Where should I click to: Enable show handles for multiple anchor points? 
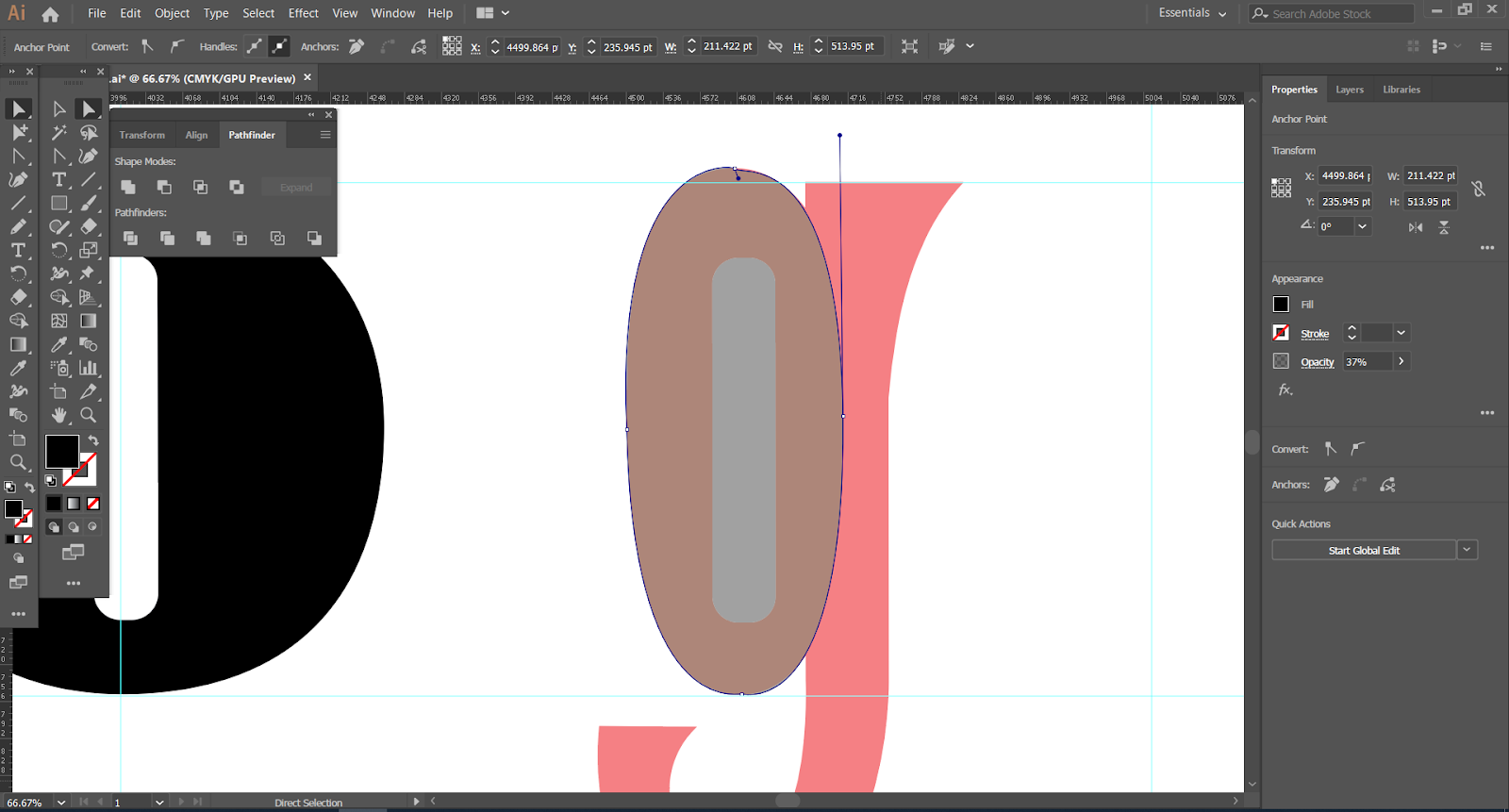coord(255,46)
